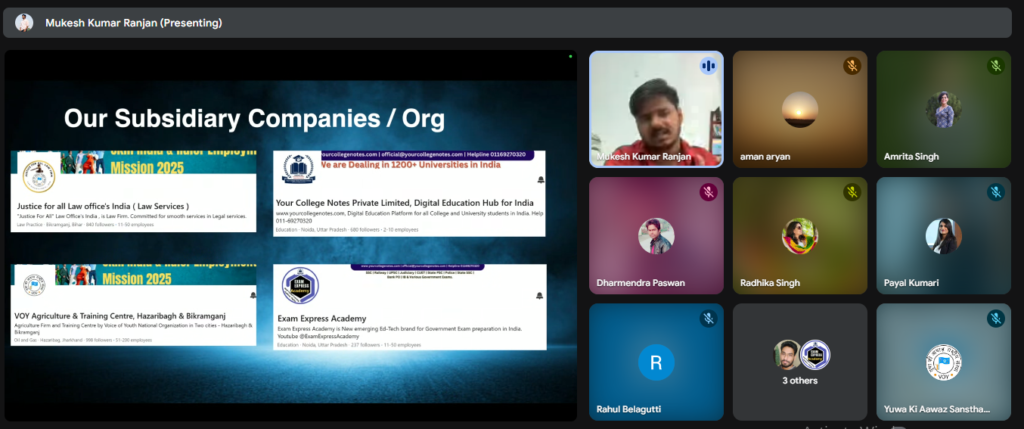The image size is (1024, 429).
Task: Click the muted microphone icon on Payal Kumari's tile
Action: (x=995, y=192)
